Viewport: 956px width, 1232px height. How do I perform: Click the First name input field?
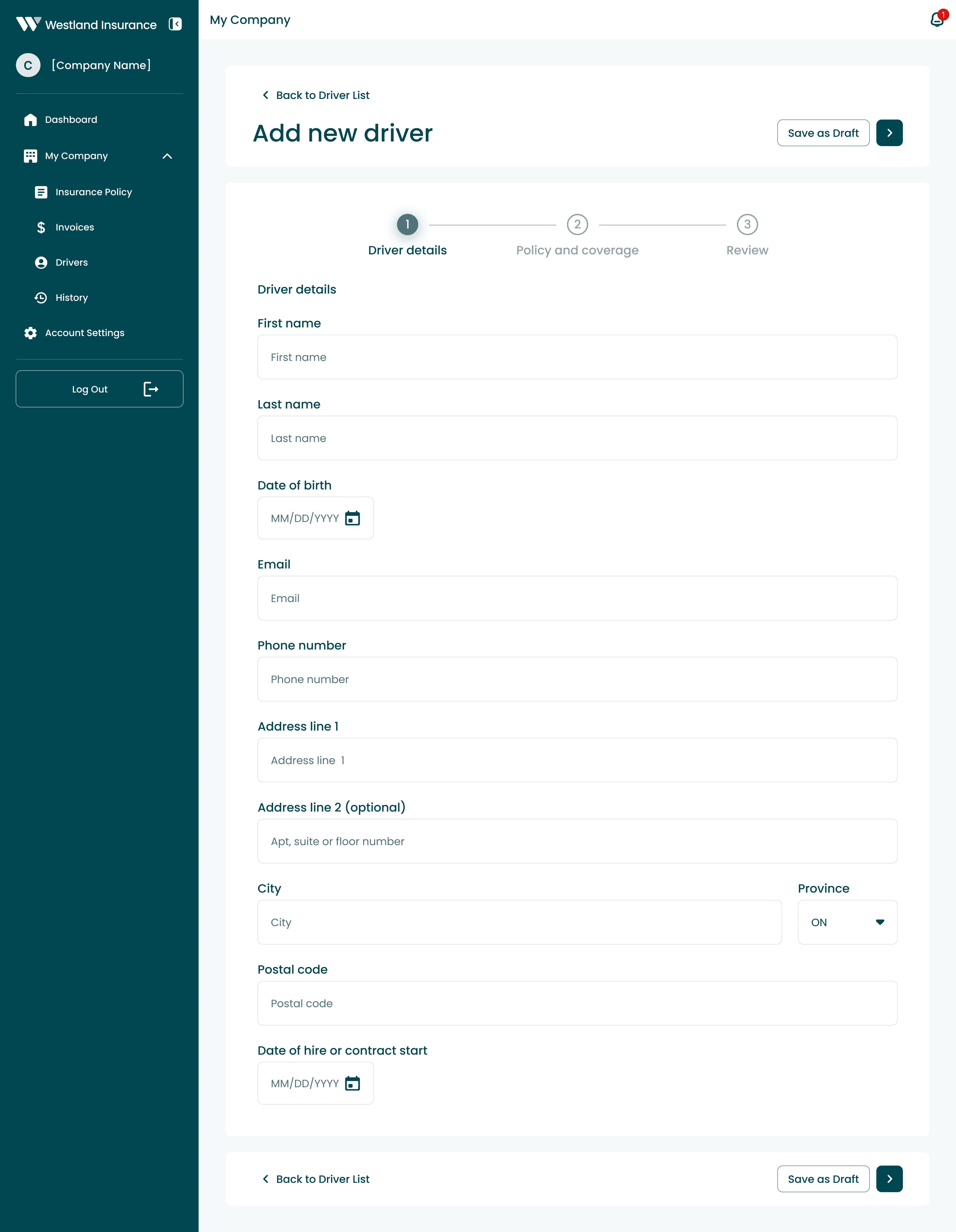[x=577, y=357]
